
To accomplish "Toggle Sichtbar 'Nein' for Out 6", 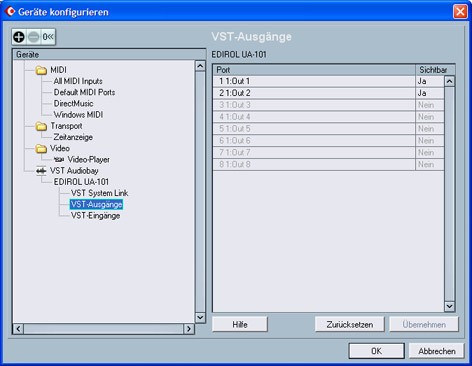I will [x=430, y=141].
